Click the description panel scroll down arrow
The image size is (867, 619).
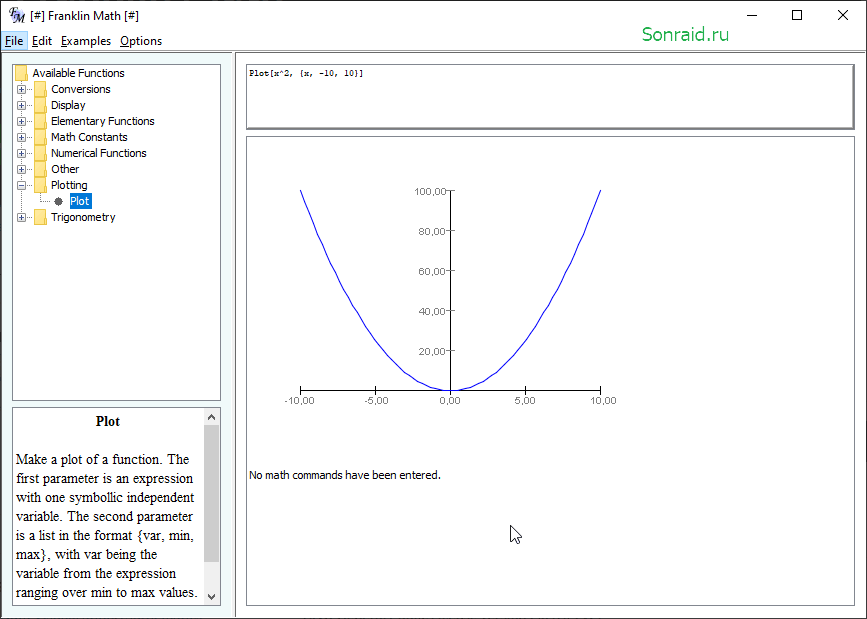click(x=211, y=596)
